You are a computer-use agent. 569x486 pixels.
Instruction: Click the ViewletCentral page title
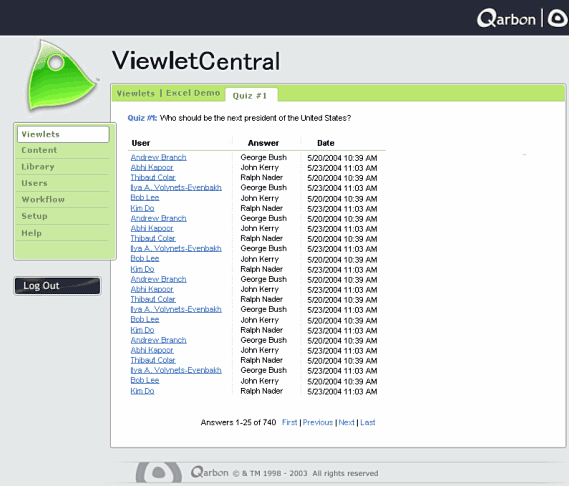click(x=196, y=61)
